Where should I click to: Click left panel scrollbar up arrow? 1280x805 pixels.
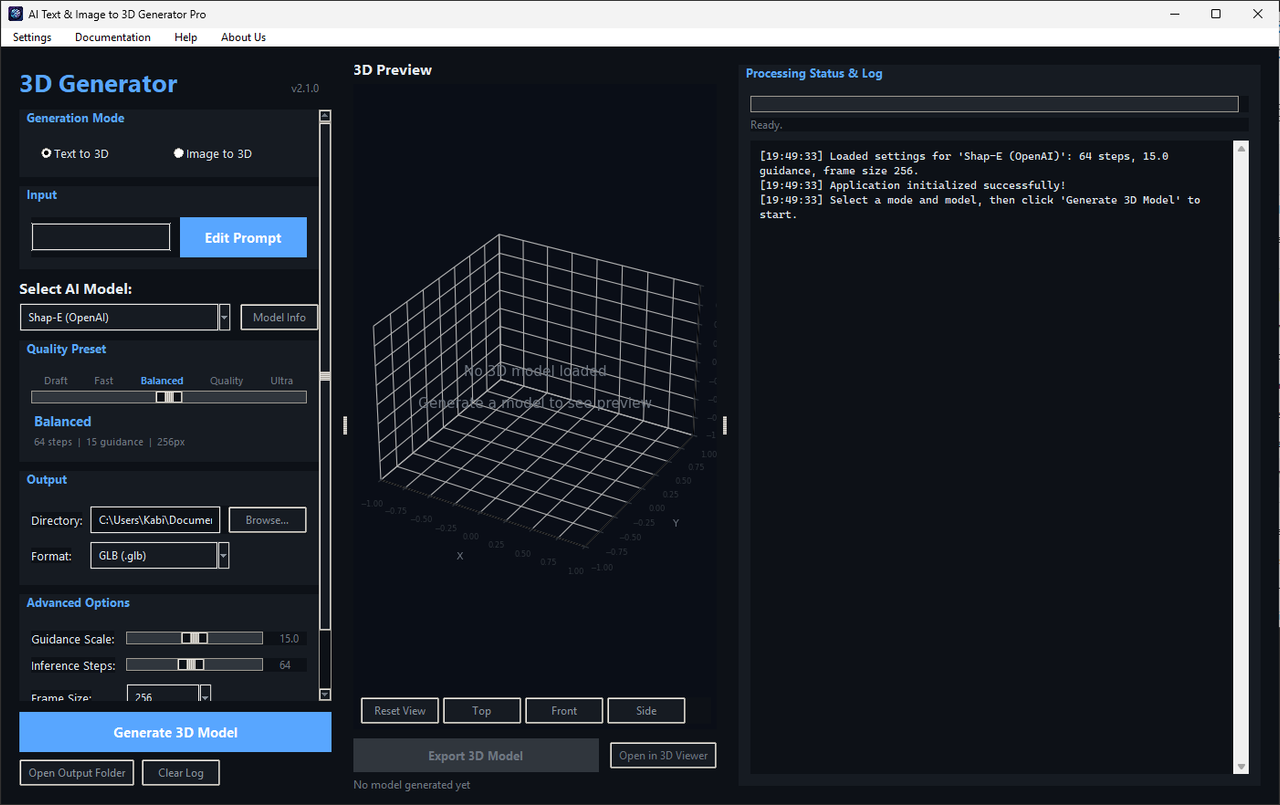(325, 116)
